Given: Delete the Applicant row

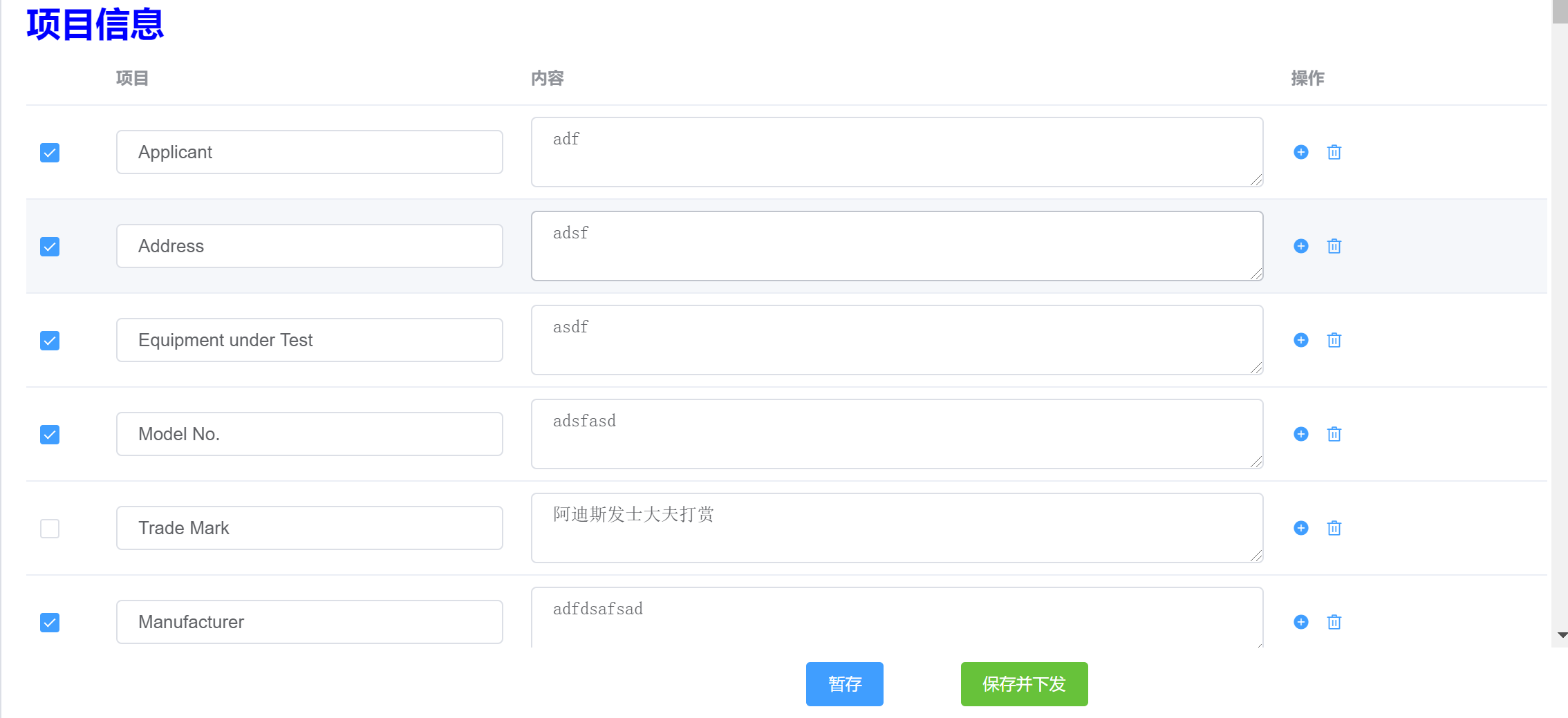Looking at the screenshot, I should pos(1334,152).
